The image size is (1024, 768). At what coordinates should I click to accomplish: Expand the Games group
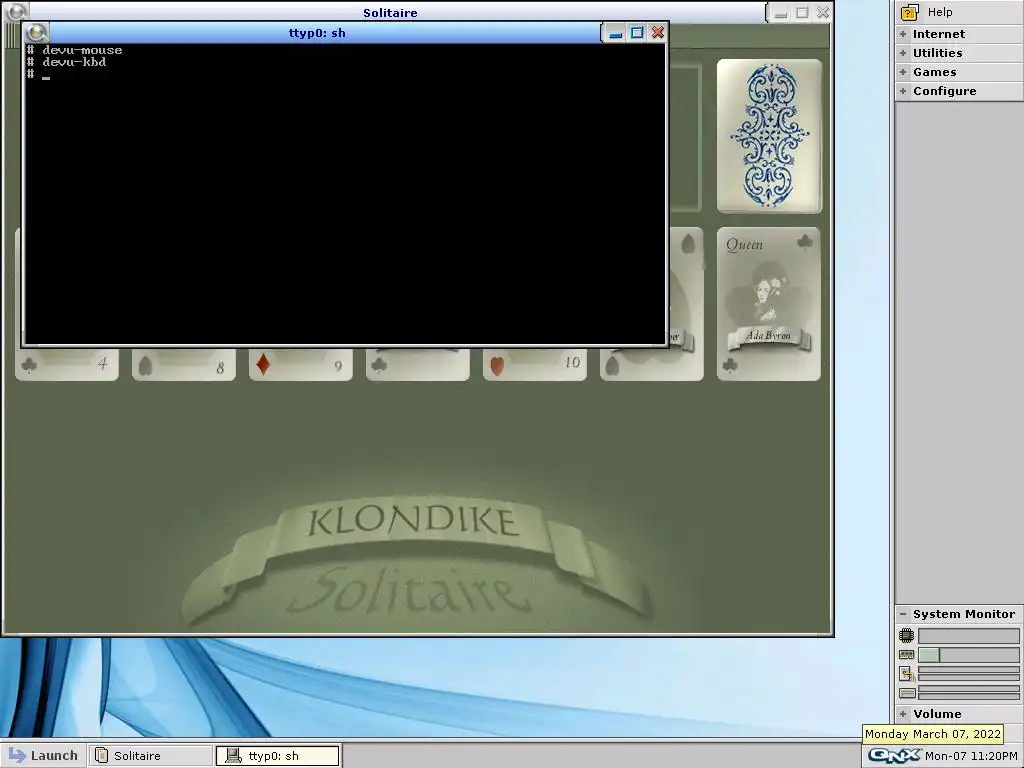click(903, 72)
